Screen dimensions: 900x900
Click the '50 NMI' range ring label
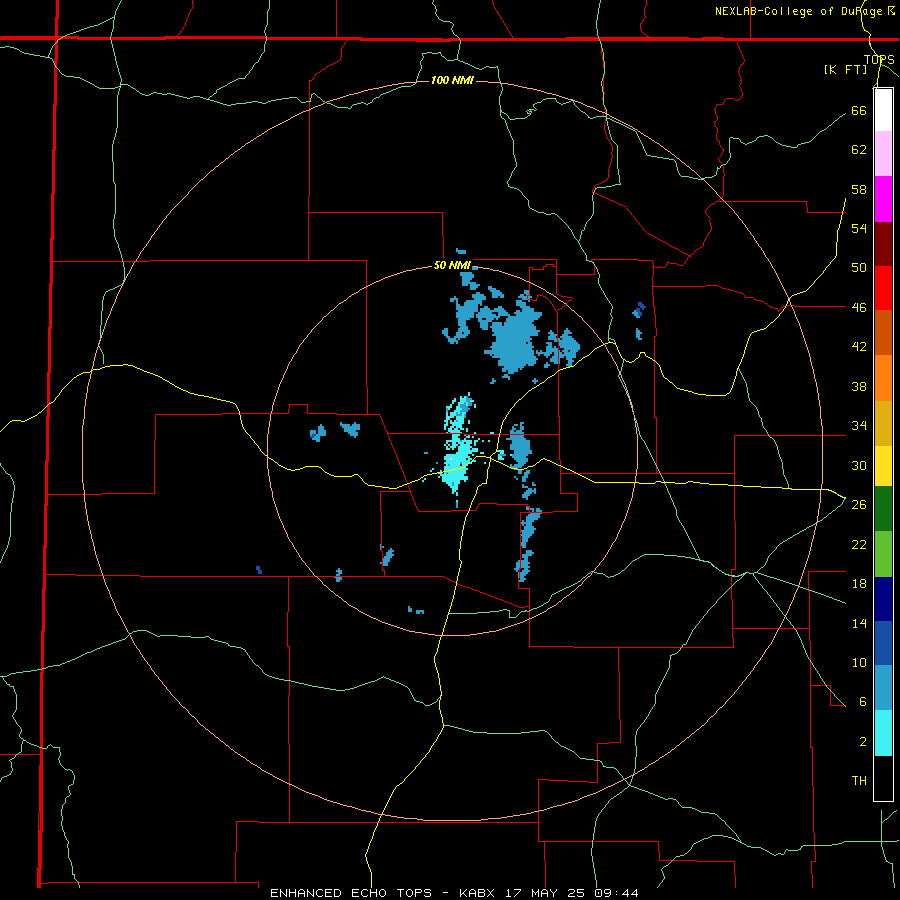pos(452,265)
